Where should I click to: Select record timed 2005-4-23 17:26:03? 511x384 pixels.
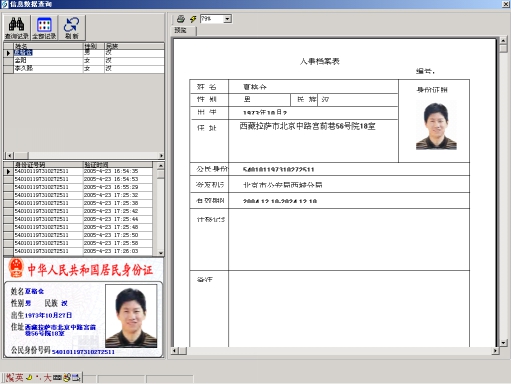[78, 251]
